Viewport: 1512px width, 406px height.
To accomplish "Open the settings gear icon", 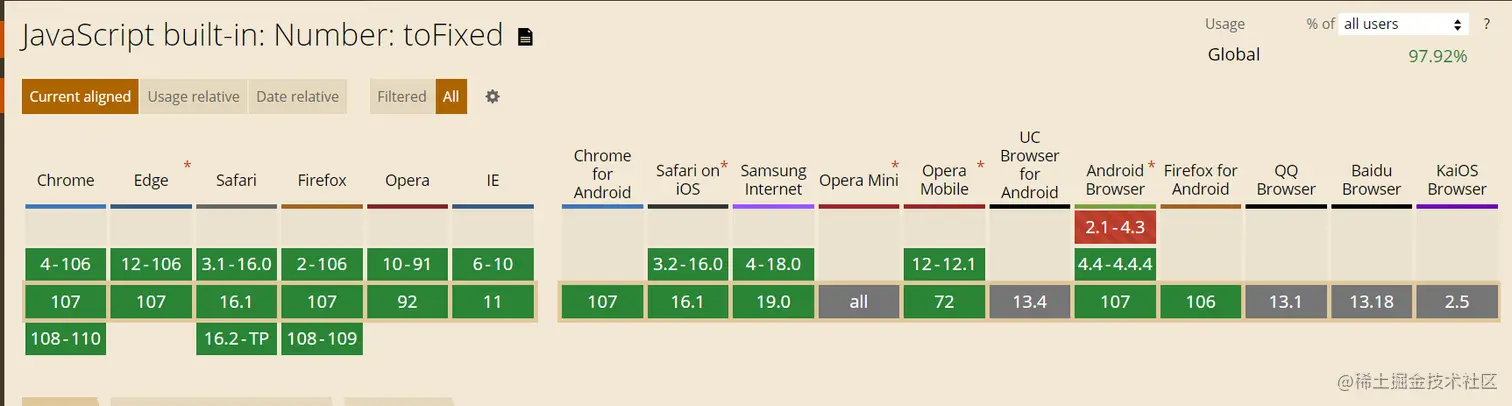I will click(492, 97).
